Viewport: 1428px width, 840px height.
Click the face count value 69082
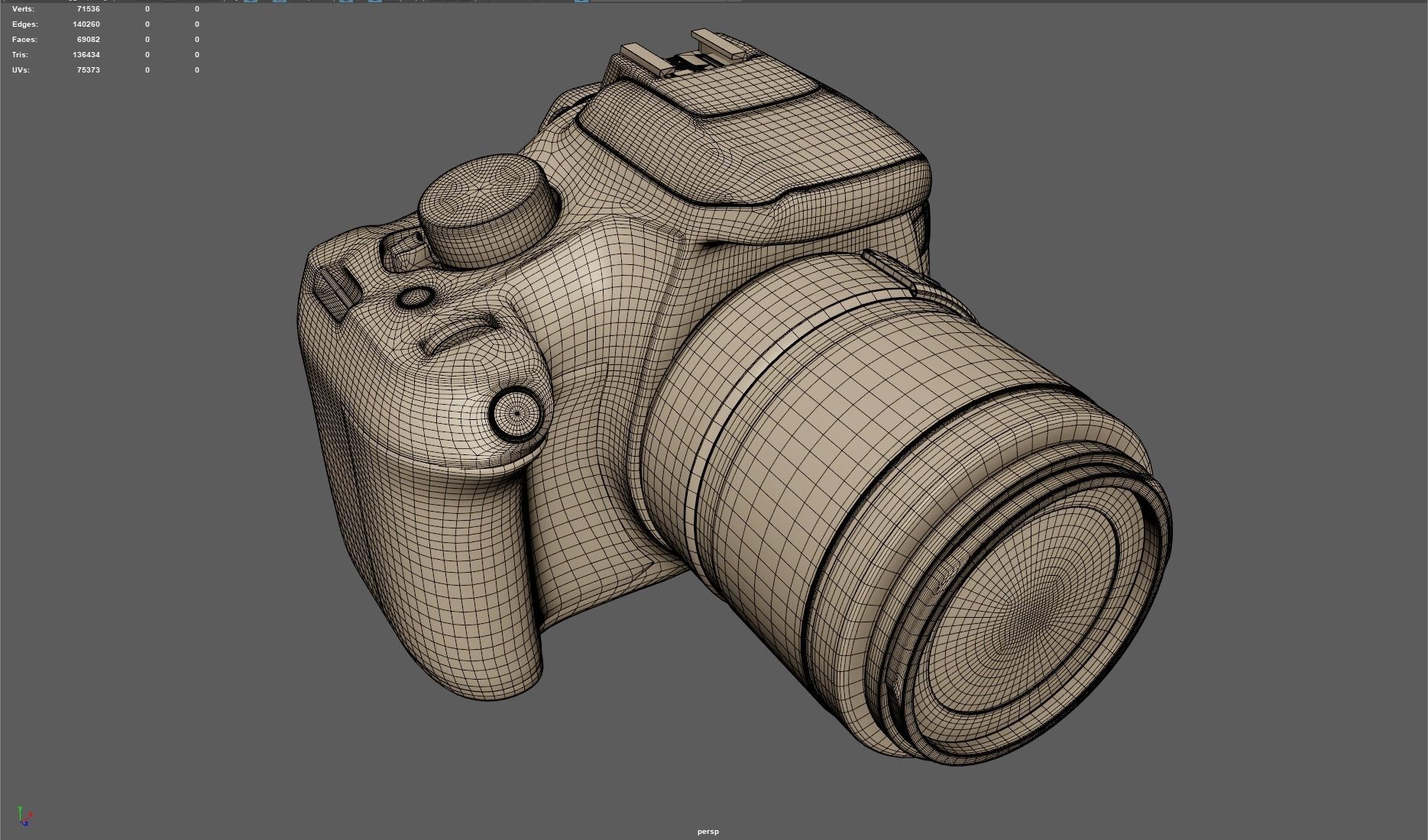click(88, 40)
